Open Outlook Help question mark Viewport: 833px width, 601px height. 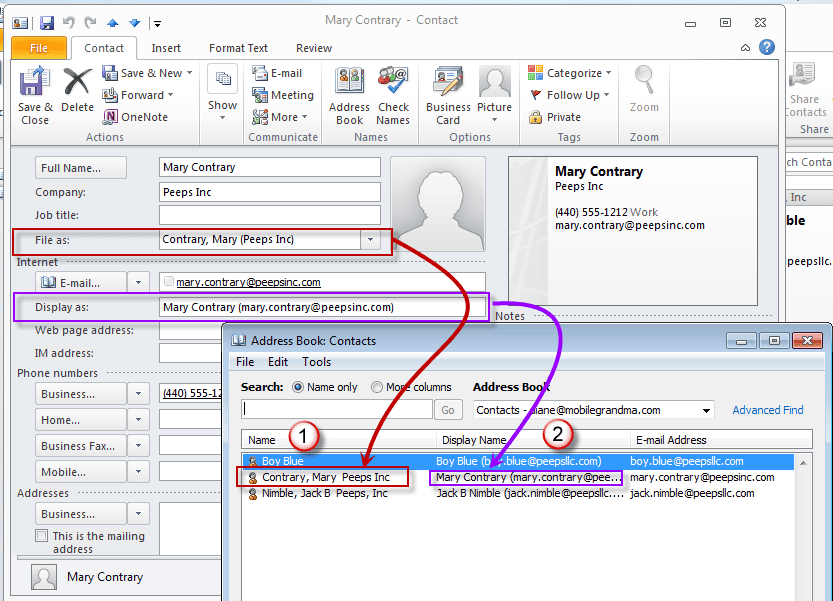tap(767, 47)
